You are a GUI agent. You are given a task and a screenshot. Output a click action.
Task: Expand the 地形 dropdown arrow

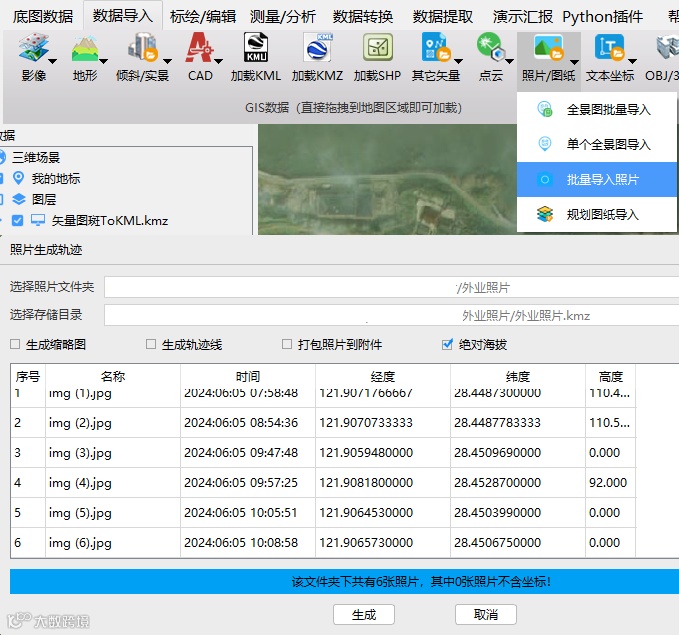(103, 62)
